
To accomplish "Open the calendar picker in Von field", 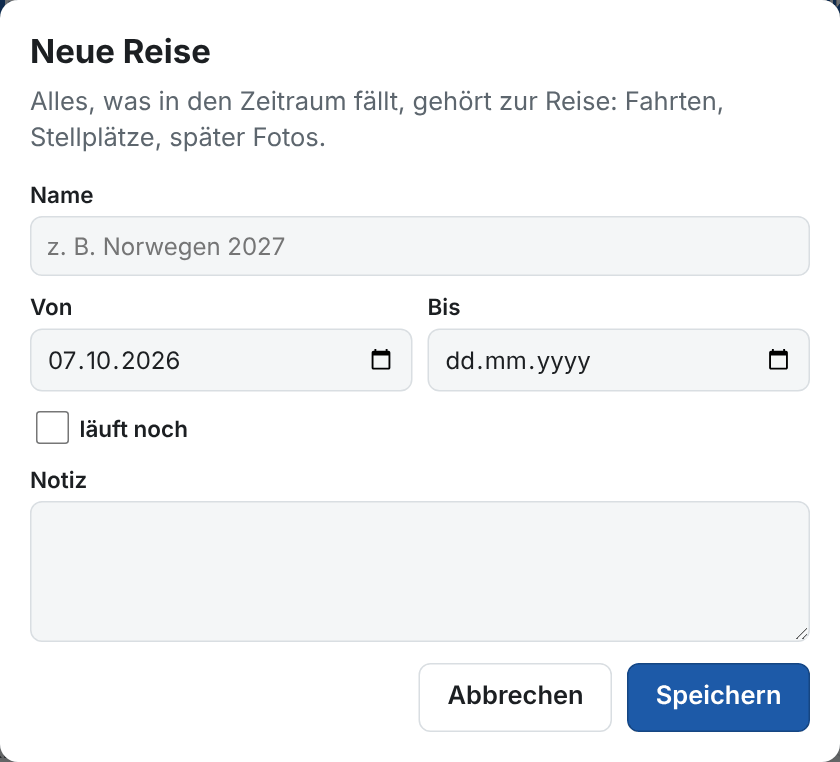I will 381,360.
